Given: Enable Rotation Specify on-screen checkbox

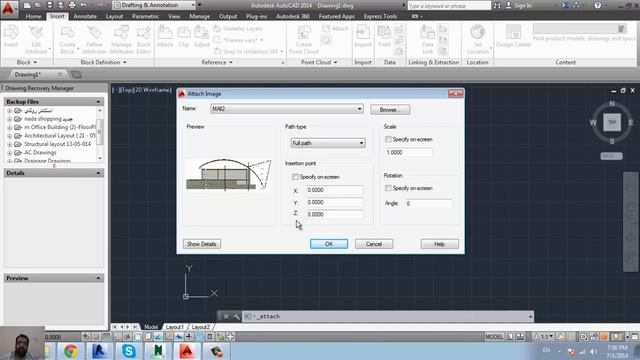Looking at the screenshot, I should coord(388,188).
